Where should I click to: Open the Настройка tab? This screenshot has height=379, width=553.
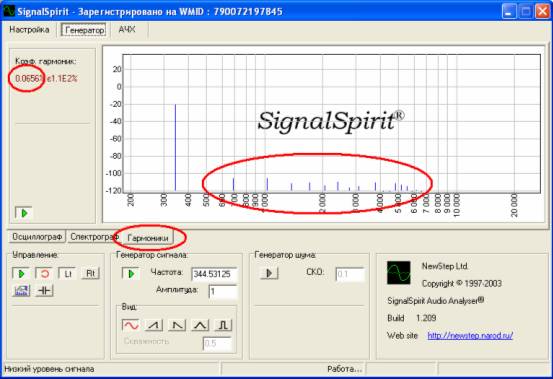(29, 30)
